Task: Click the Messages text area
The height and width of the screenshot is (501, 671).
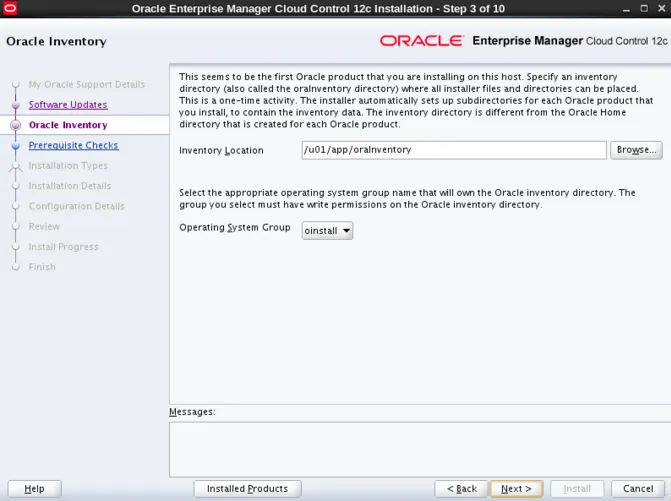Action: (420, 449)
